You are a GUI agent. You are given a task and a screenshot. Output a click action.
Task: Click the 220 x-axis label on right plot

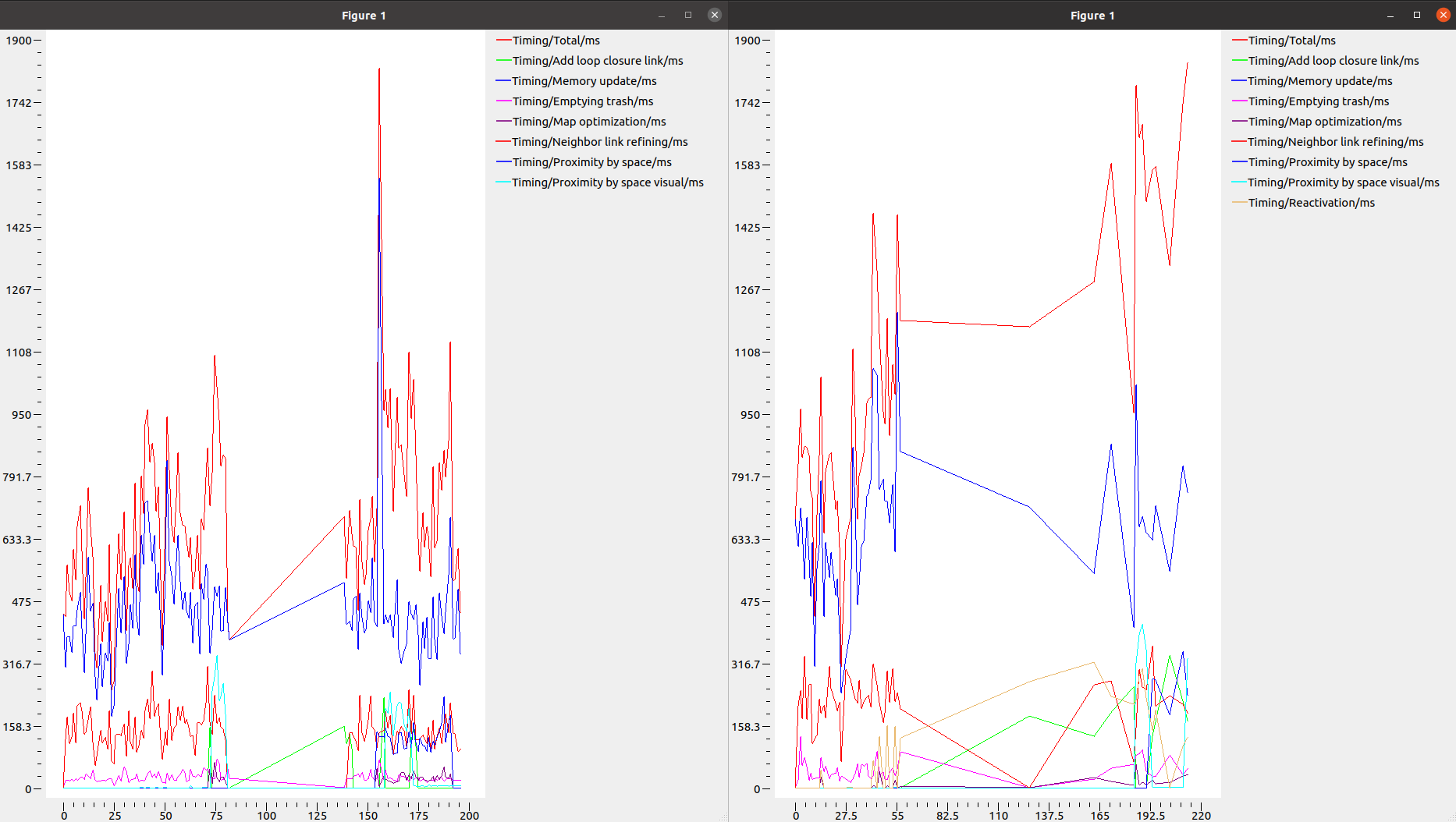coord(1201,816)
